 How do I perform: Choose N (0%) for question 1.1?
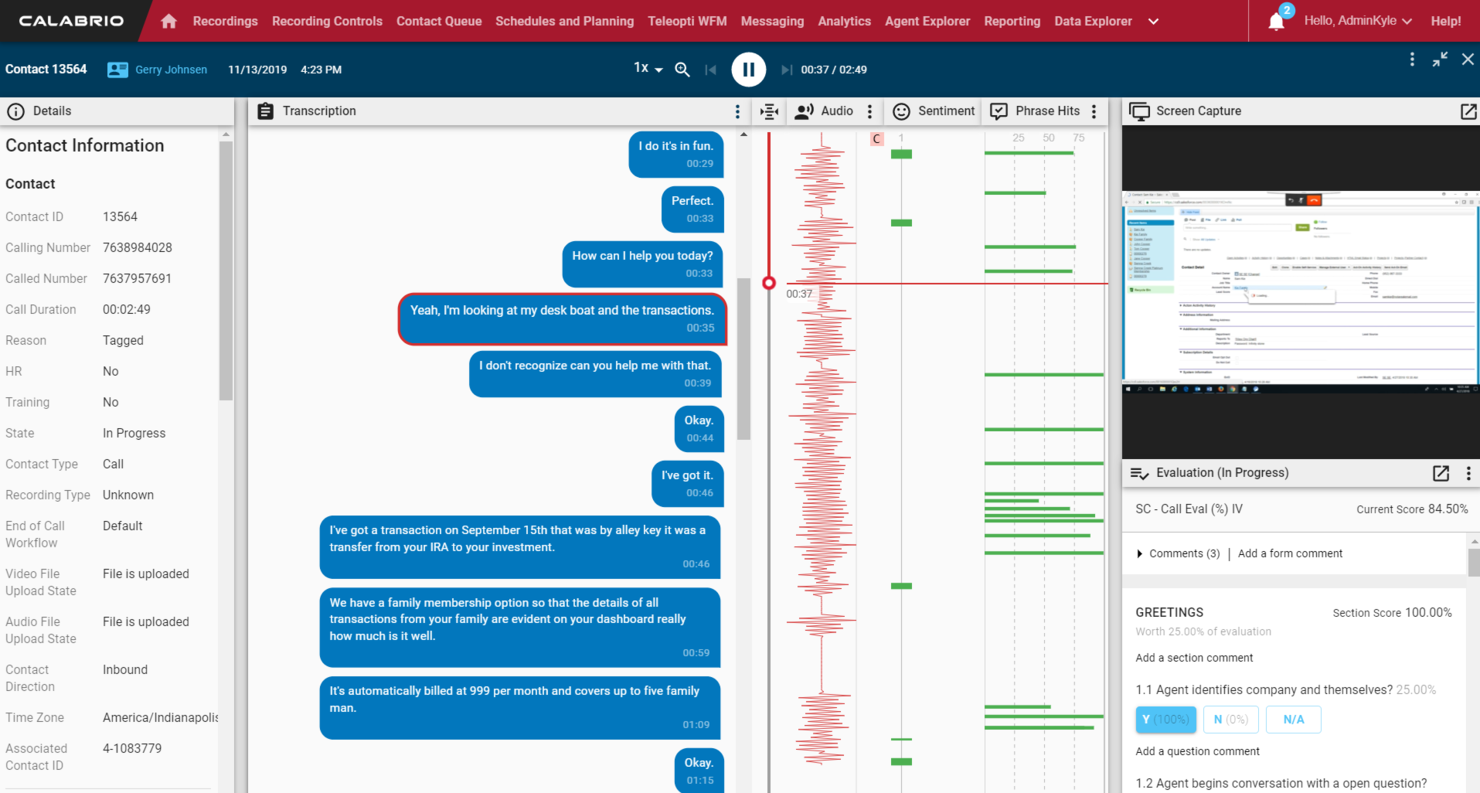[1231, 719]
